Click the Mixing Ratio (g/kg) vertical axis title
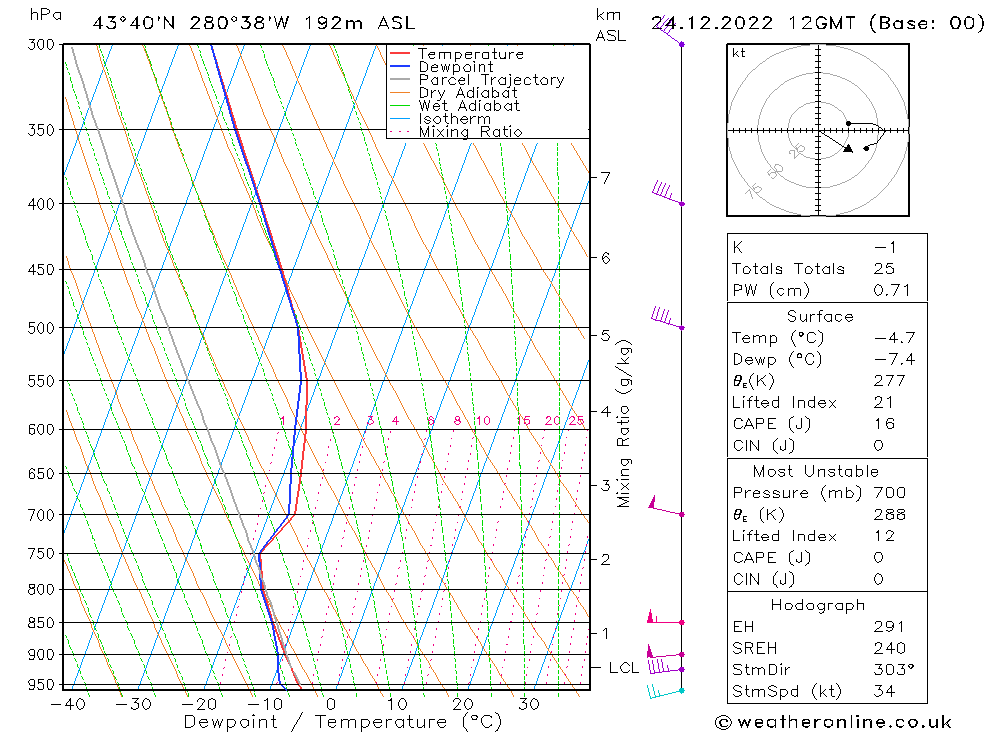 (624, 424)
